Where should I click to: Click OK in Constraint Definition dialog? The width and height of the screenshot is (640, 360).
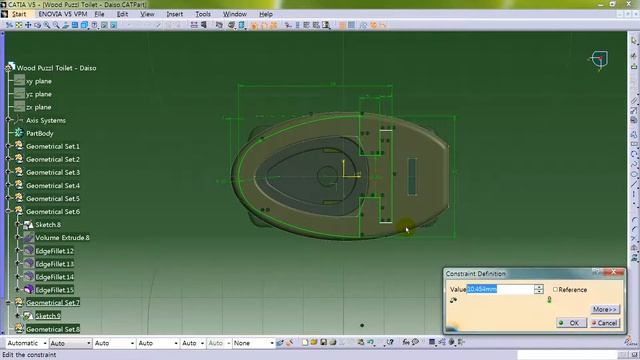click(571, 323)
